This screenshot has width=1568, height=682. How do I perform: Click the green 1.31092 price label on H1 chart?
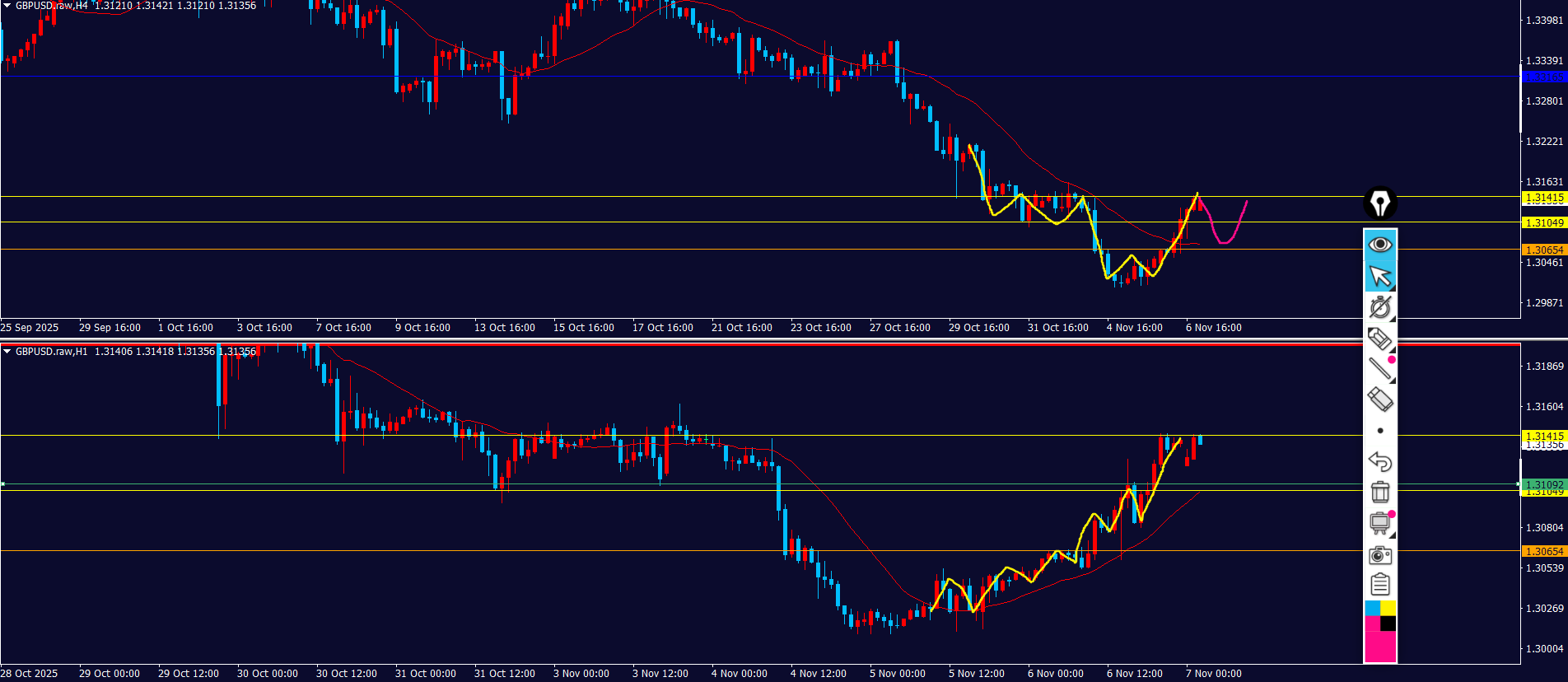pyautogui.click(x=1543, y=484)
